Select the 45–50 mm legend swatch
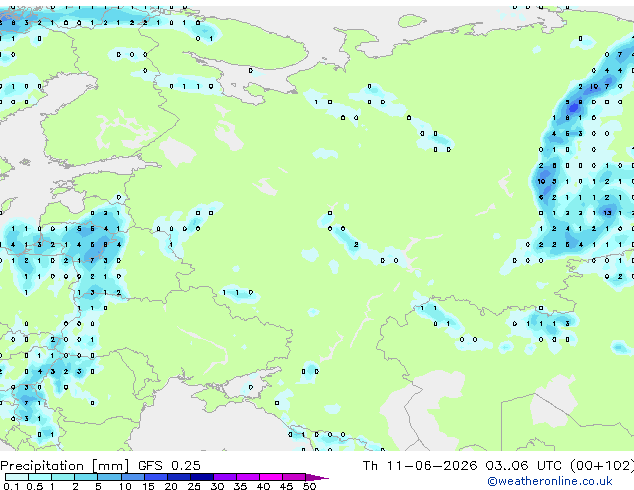Viewport: 634px width, 490px height. pyautogui.click(x=294, y=477)
